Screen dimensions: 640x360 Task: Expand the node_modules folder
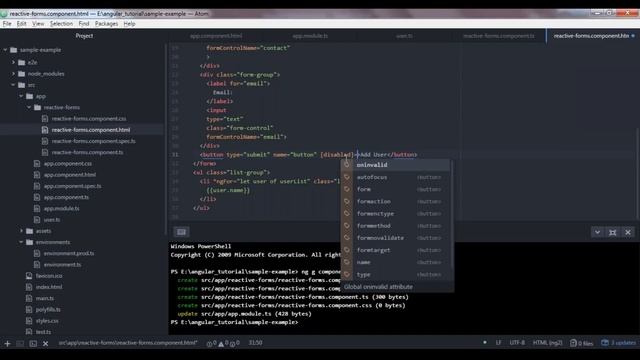pyautogui.click(x=13, y=74)
